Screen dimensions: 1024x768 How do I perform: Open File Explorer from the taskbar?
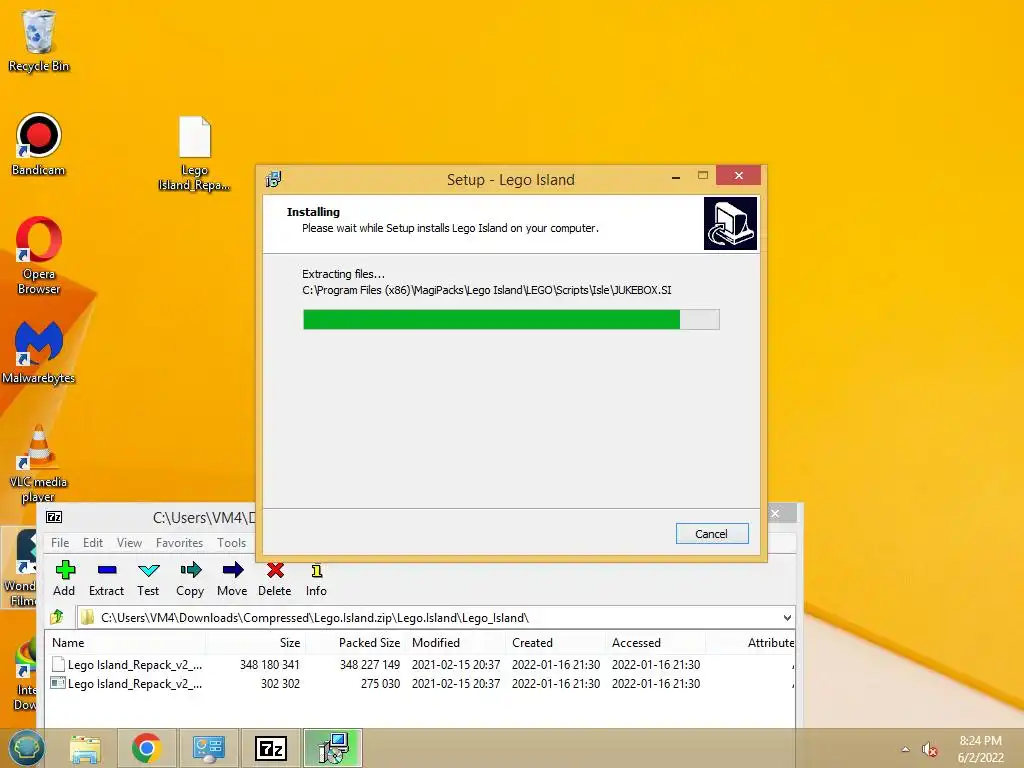(86, 748)
